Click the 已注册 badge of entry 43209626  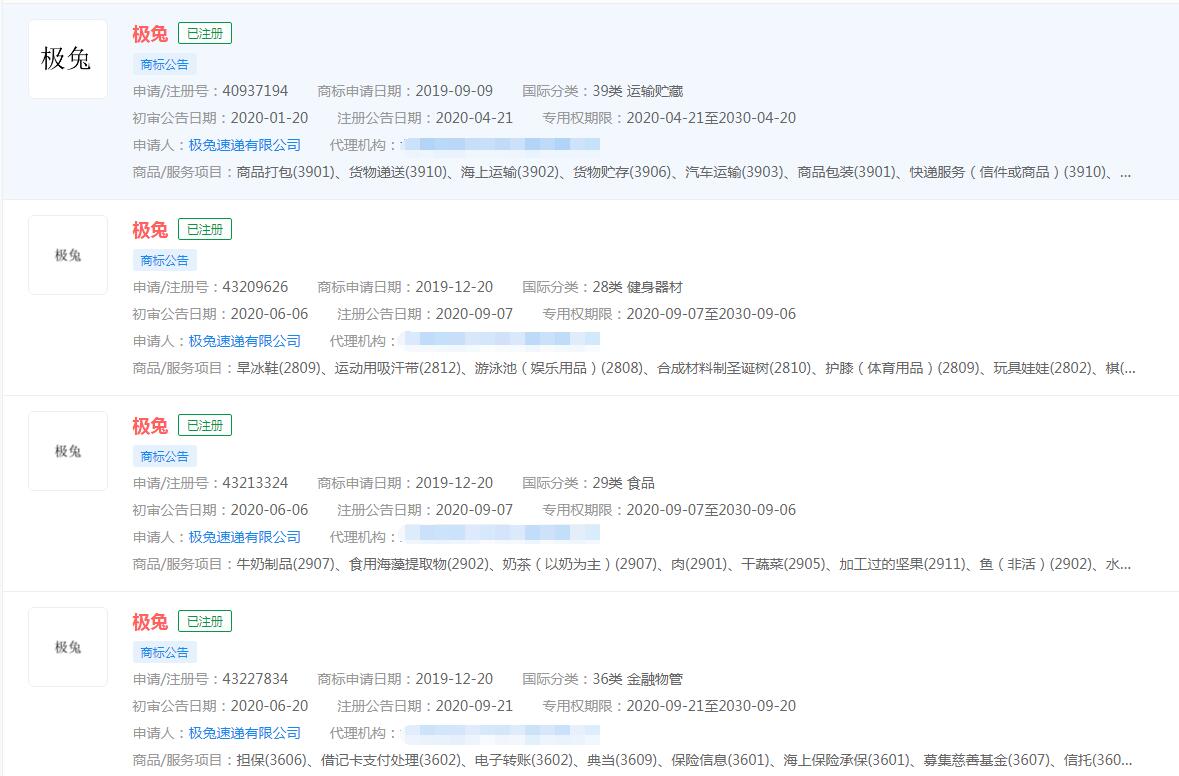click(x=205, y=229)
